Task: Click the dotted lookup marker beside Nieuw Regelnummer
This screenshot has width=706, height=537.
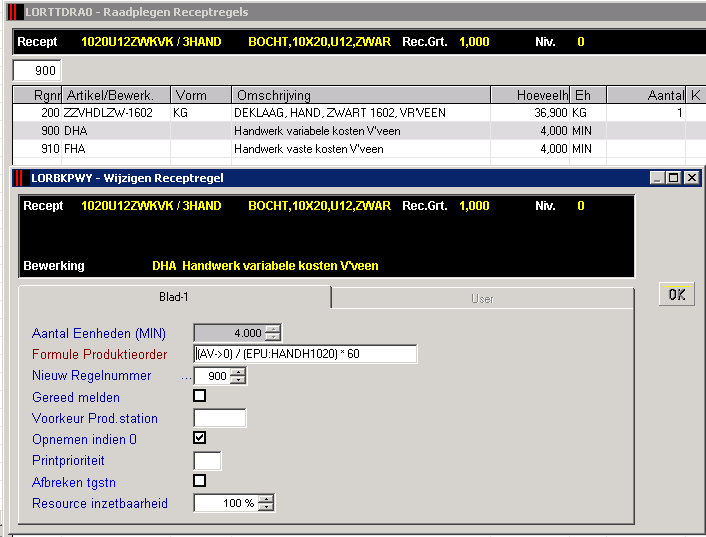Action: click(x=186, y=379)
